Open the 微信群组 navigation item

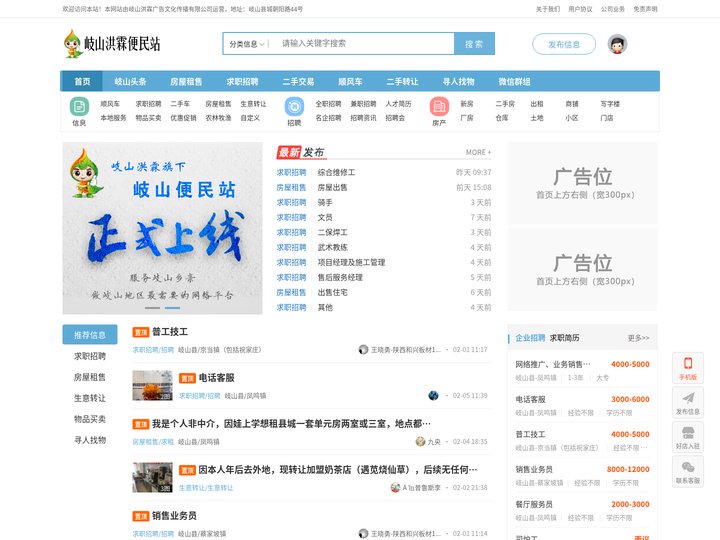pyautogui.click(x=514, y=81)
